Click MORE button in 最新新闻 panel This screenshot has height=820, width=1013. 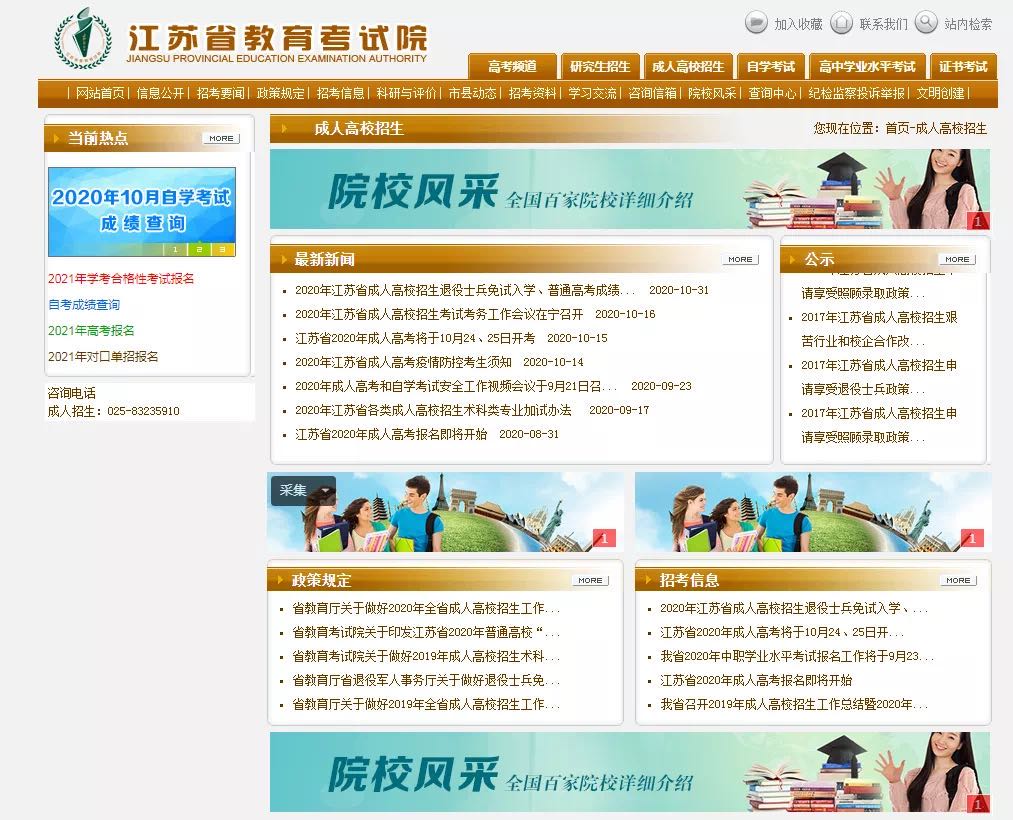740,259
